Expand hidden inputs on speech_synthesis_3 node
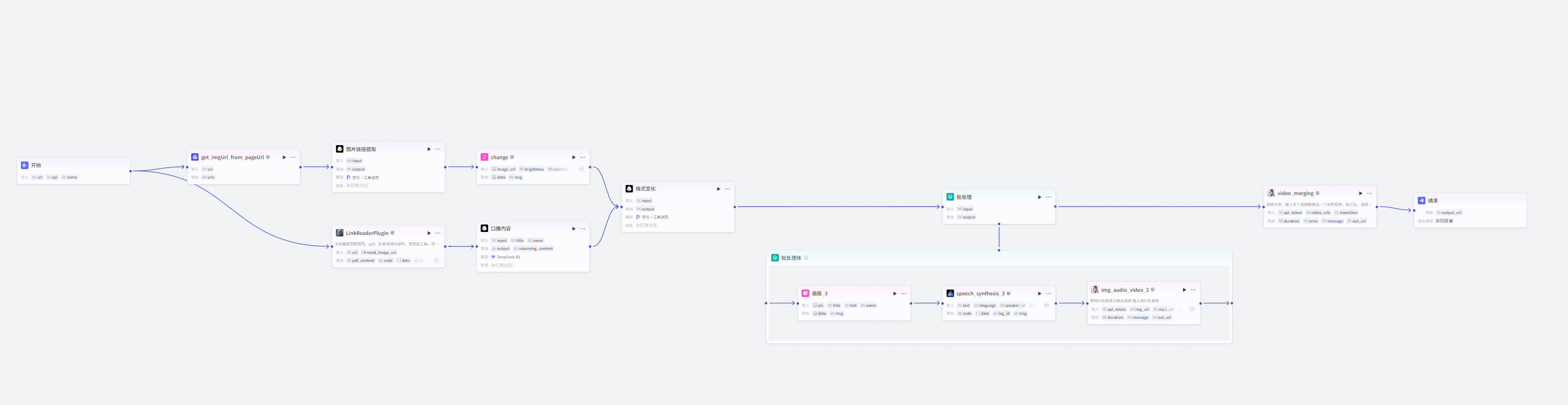This screenshot has height=405, width=1568. (1046, 306)
